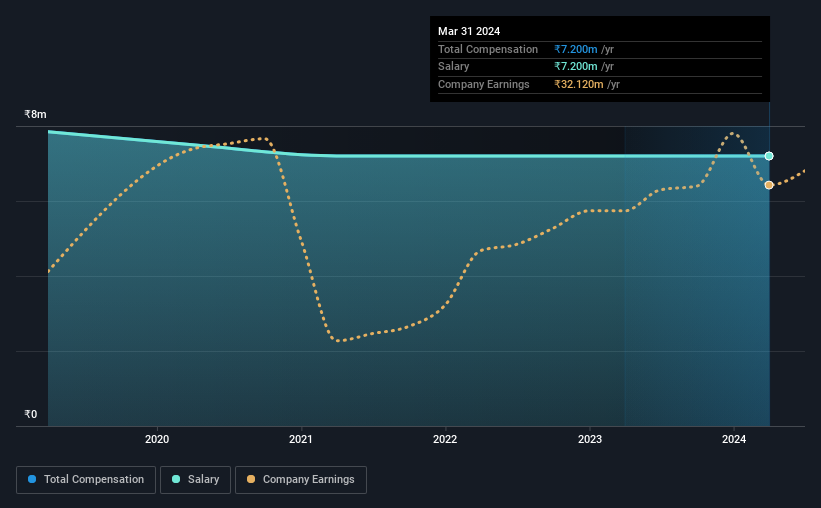Viewport: 821px width, 508px height.
Task: Click the Mar 31 2024 tooltip date
Action: (469, 31)
